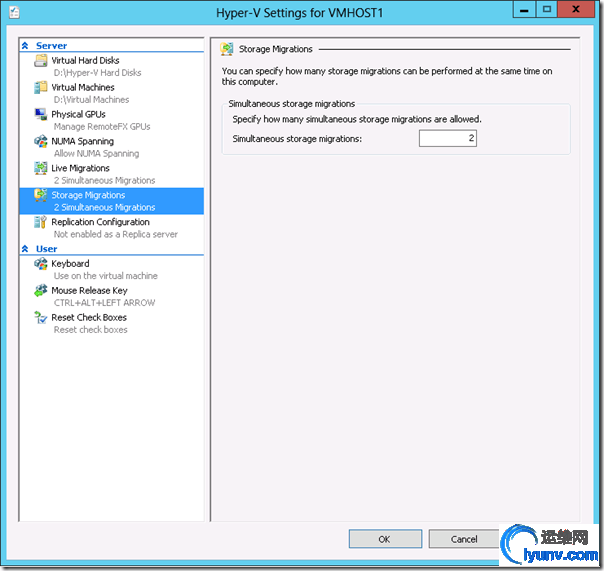The height and width of the screenshot is (571, 604).
Task: Click the 'Manage RemoteFX GPUs' subtitle
Action: coord(102,127)
